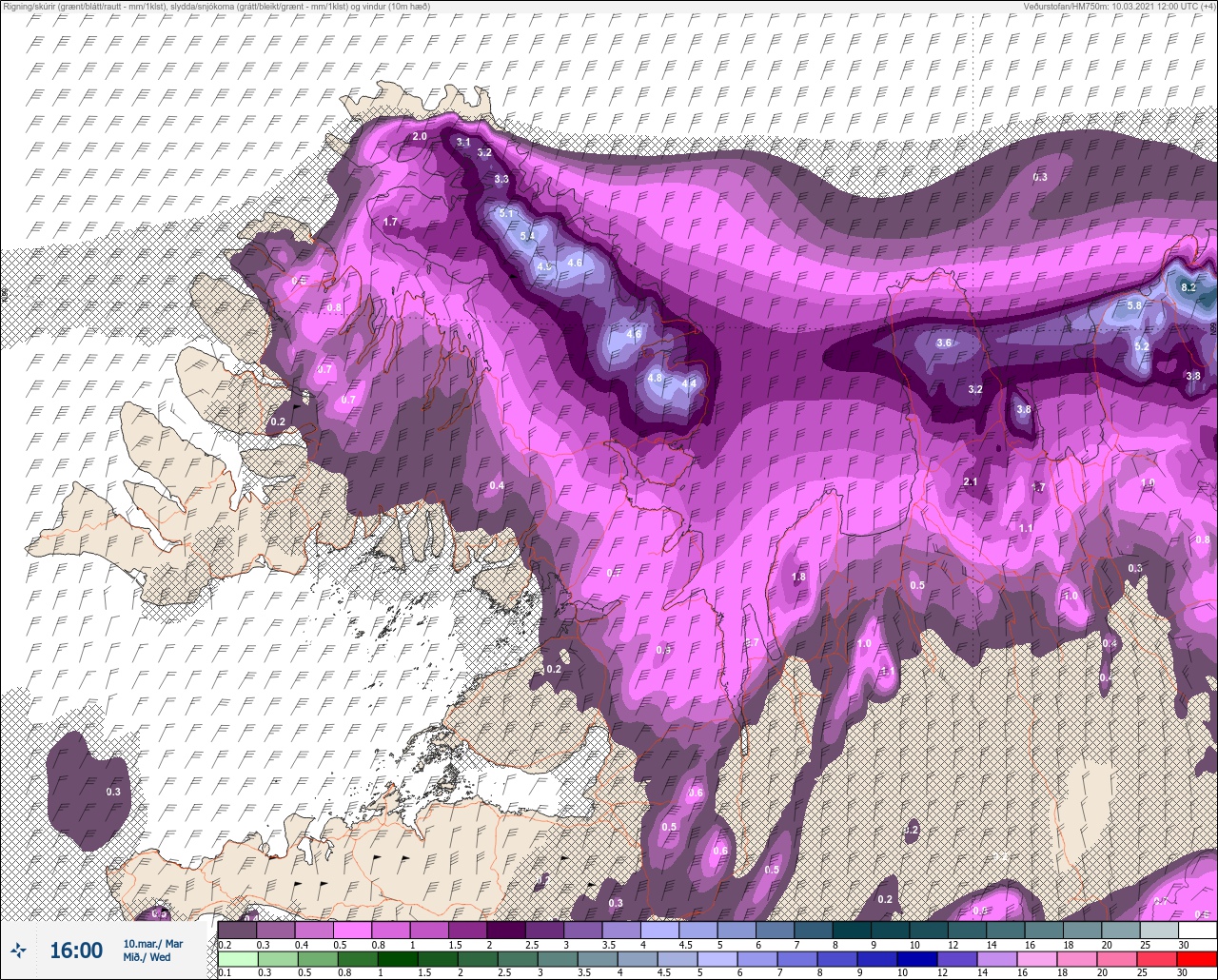This screenshot has width=1218, height=980.
Task: Click the '10.mar./ Mar' date label
Action: [153, 943]
